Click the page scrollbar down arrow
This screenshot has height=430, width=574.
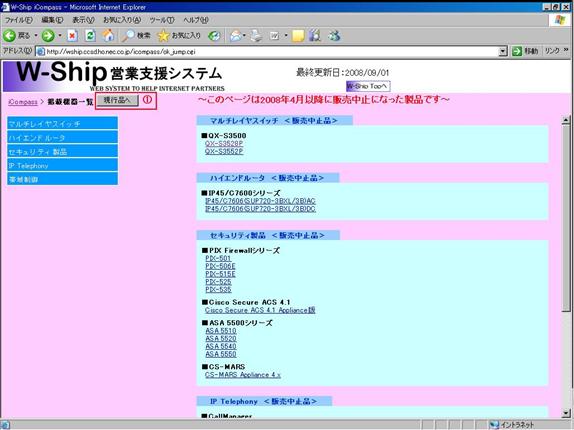point(566,414)
